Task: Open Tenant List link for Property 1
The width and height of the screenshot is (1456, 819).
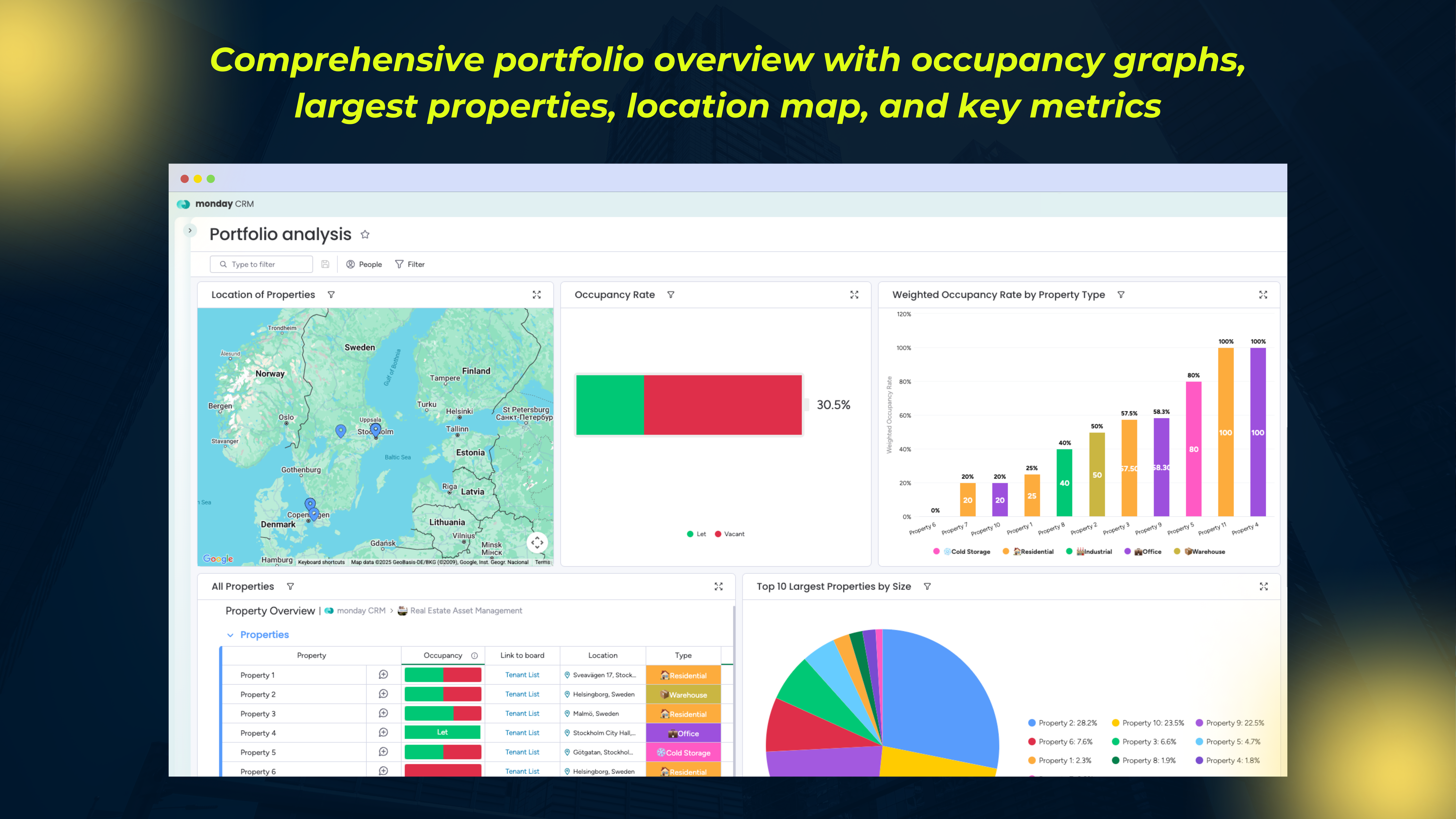Action: 522,675
